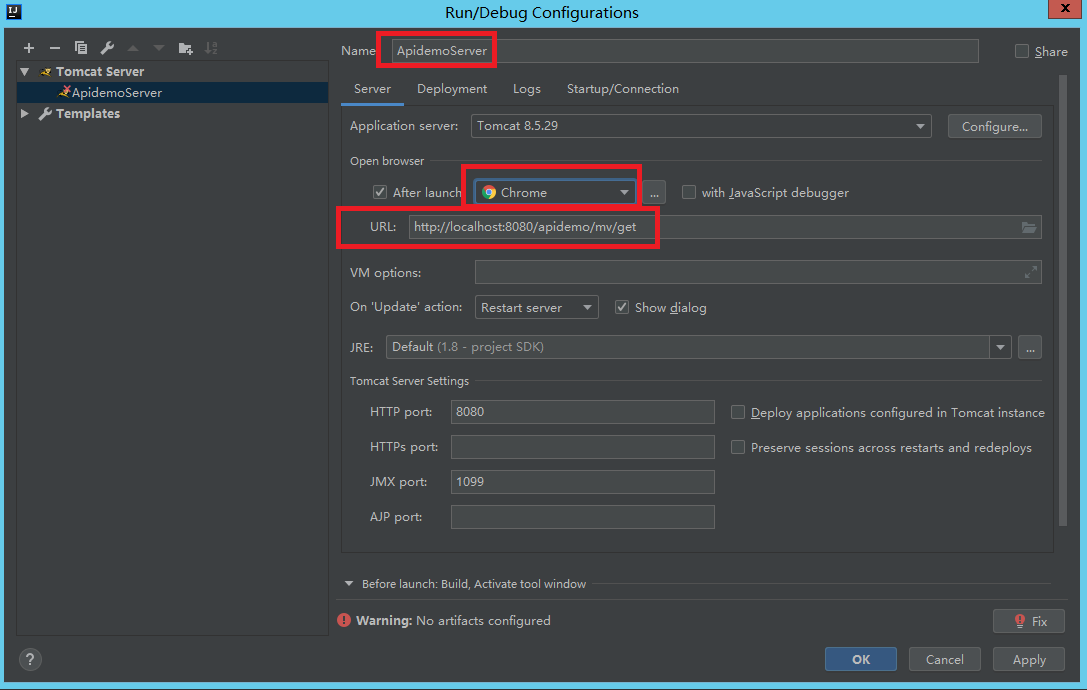This screenshot has height=690, width=1087.
Task: Switch to the Logs tab
Action: (x=527, y=89)
